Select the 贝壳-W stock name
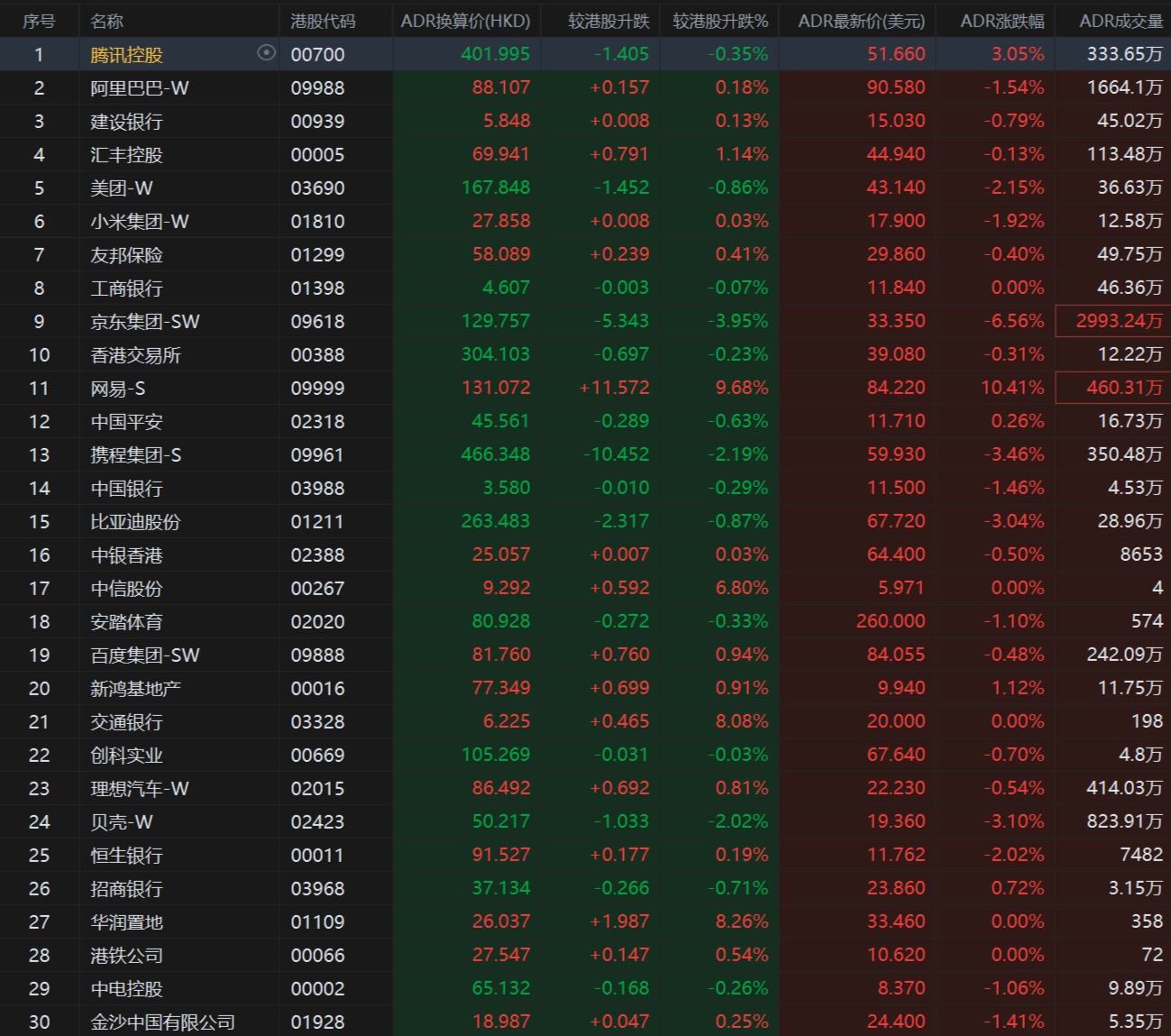Screen dimensions: 1171x1036 122,822
